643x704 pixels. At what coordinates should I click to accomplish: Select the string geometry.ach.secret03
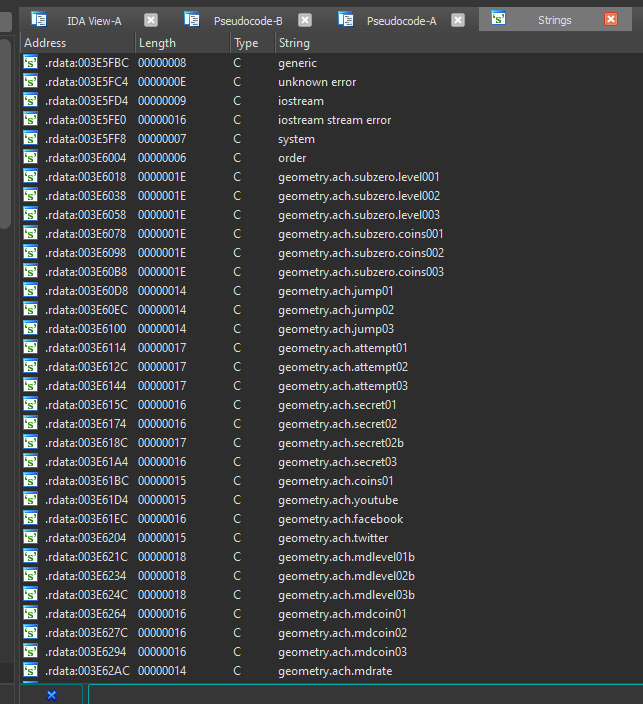(x=337, y=462)
